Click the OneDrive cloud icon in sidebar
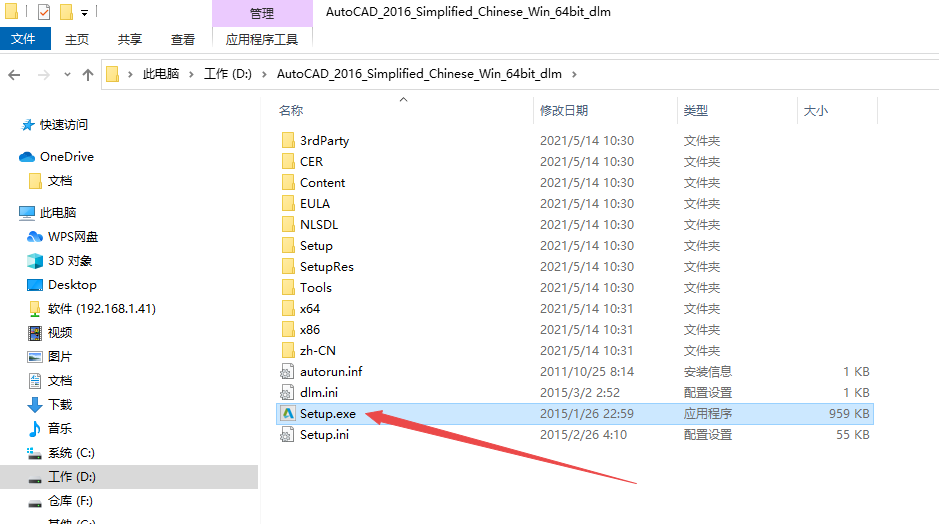The width and height of the screenshot is (939, 524). tap(27, 157)
